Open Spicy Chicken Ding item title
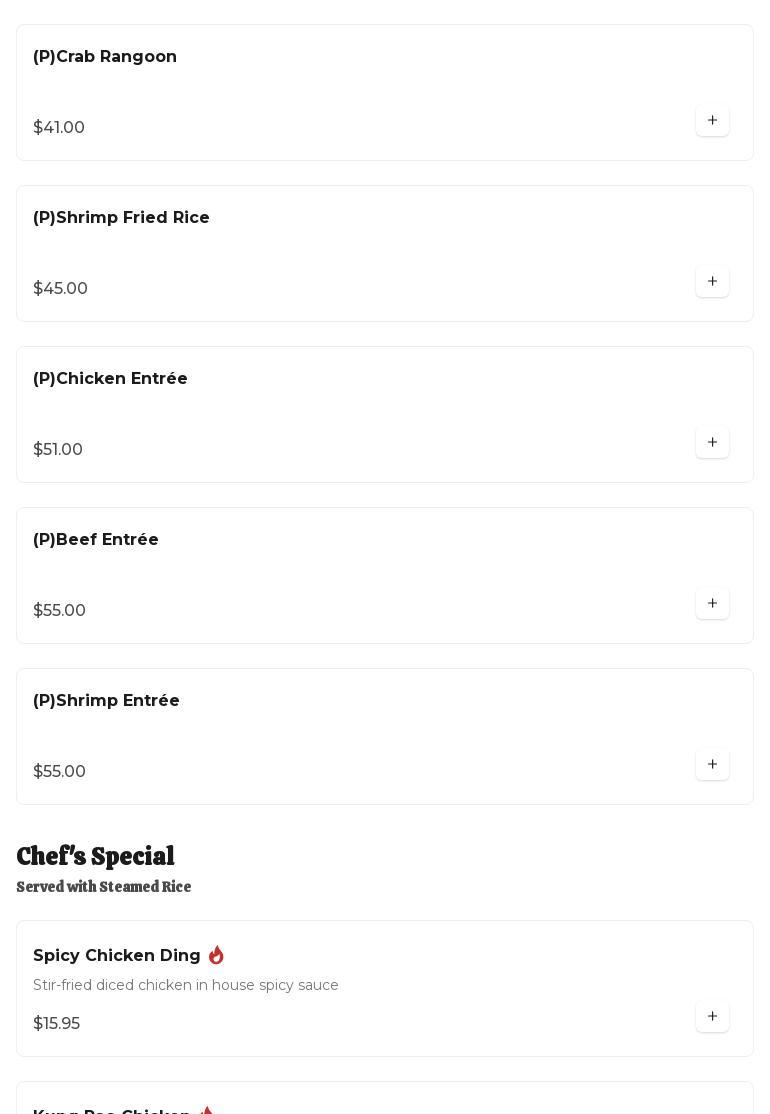The image size is (770, 1114). [117, 956]
